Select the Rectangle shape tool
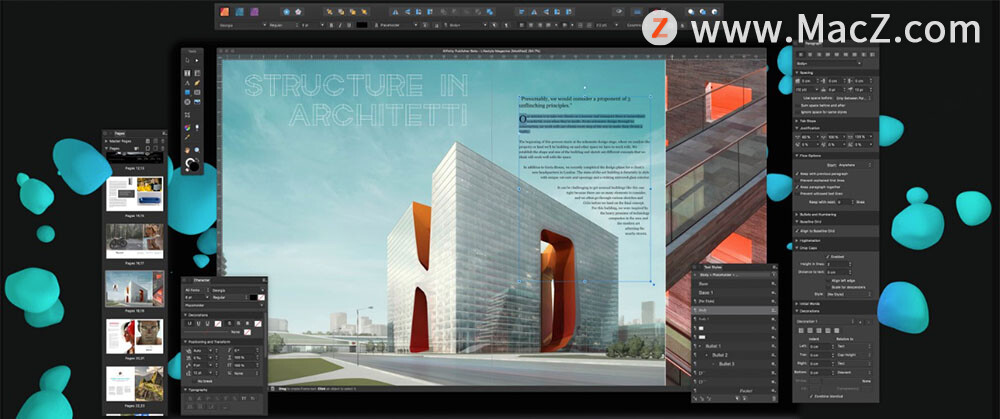The width and height of the screenshot is (1000, 419). 188,92
